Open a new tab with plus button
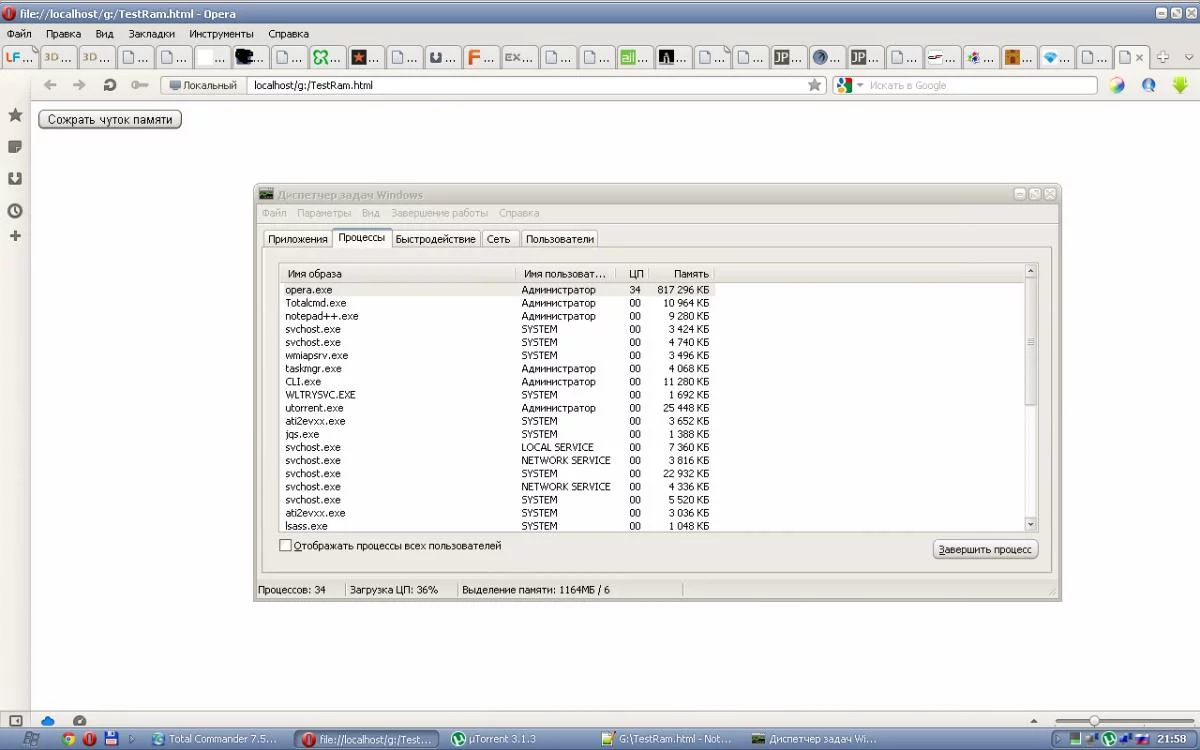The image size is (1200, 750). click(x=1162, y=57)
